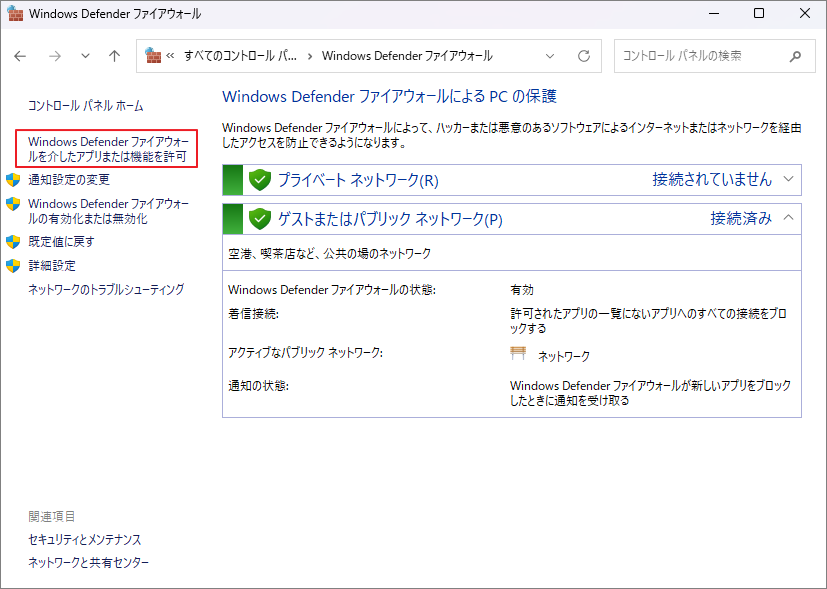Open コントロール パネル ホーム link
The image size is (827, 589).
click(85, 105)
